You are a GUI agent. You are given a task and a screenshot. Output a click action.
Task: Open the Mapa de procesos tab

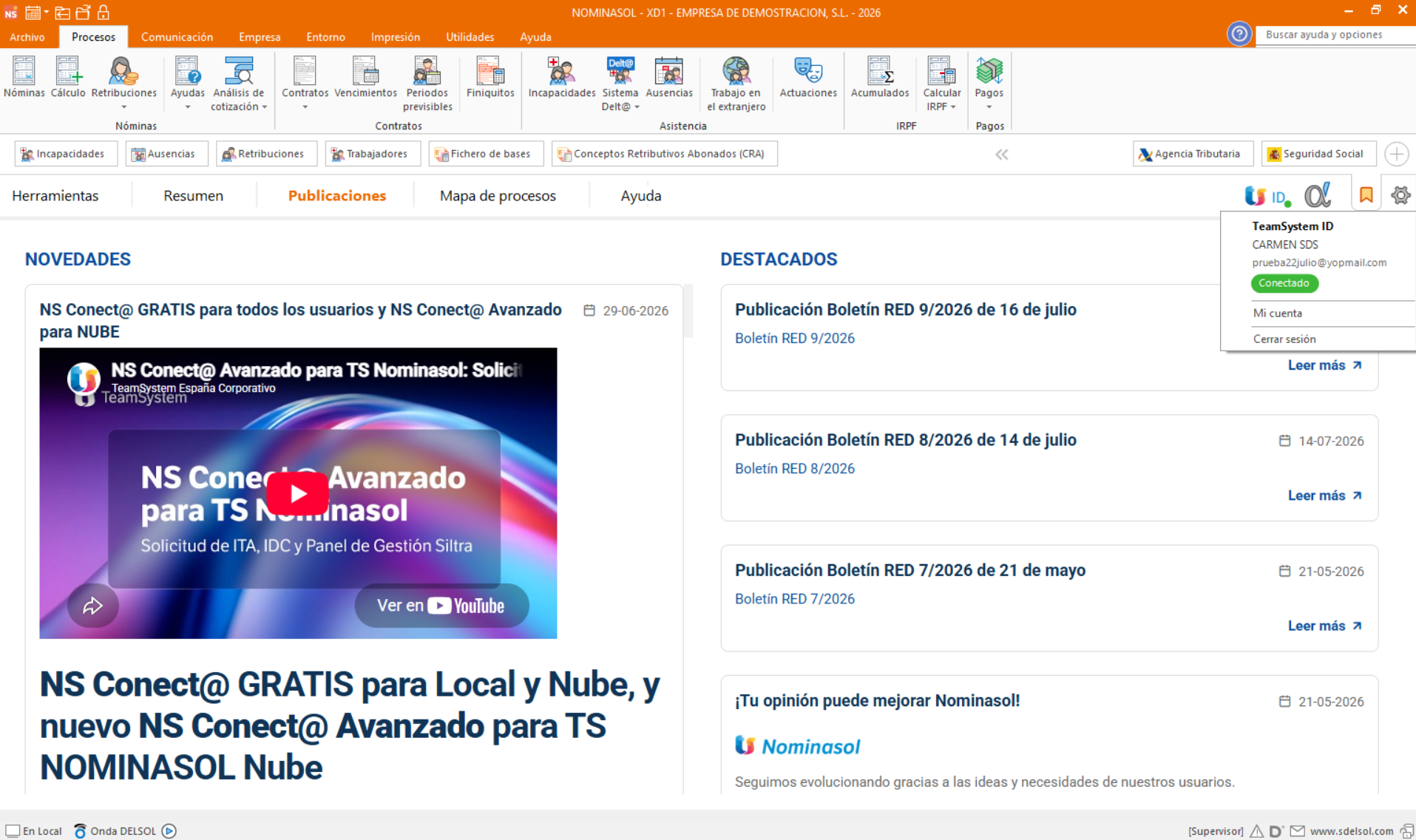click(498, 196)
